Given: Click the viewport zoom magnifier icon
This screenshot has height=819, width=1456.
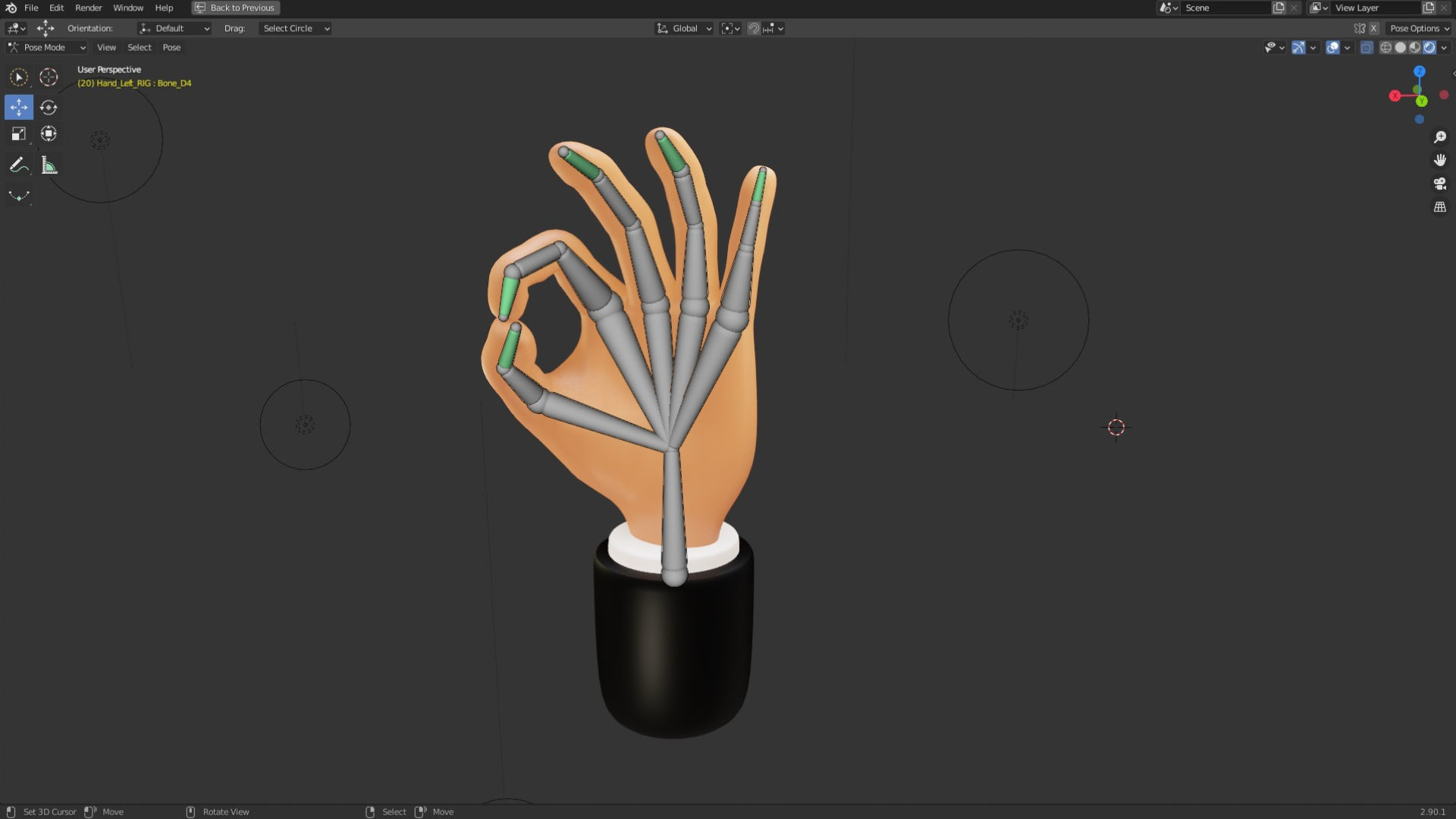Looking at the screenshot, I should [1440, 136].
